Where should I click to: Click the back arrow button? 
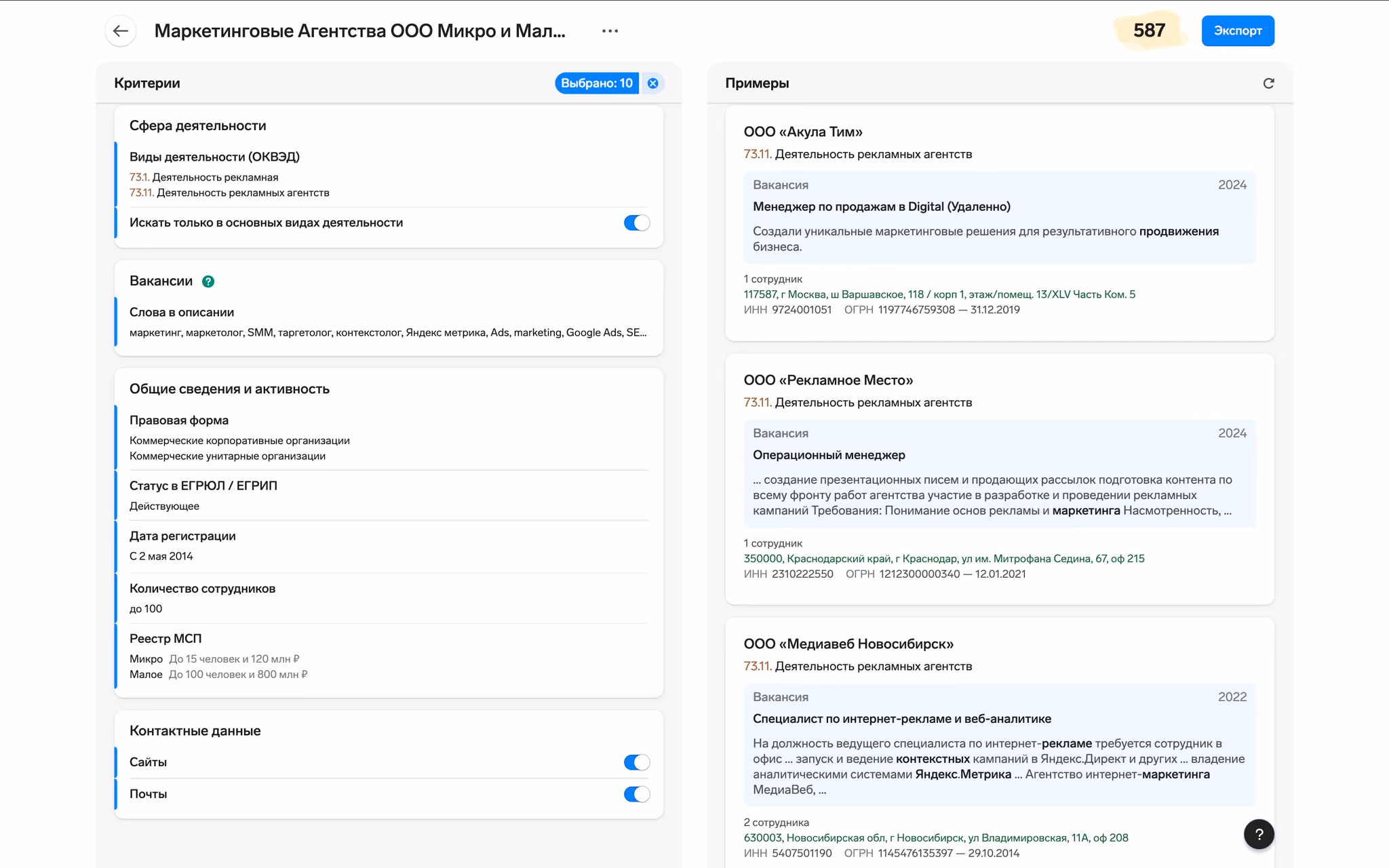tap(121, 31)
